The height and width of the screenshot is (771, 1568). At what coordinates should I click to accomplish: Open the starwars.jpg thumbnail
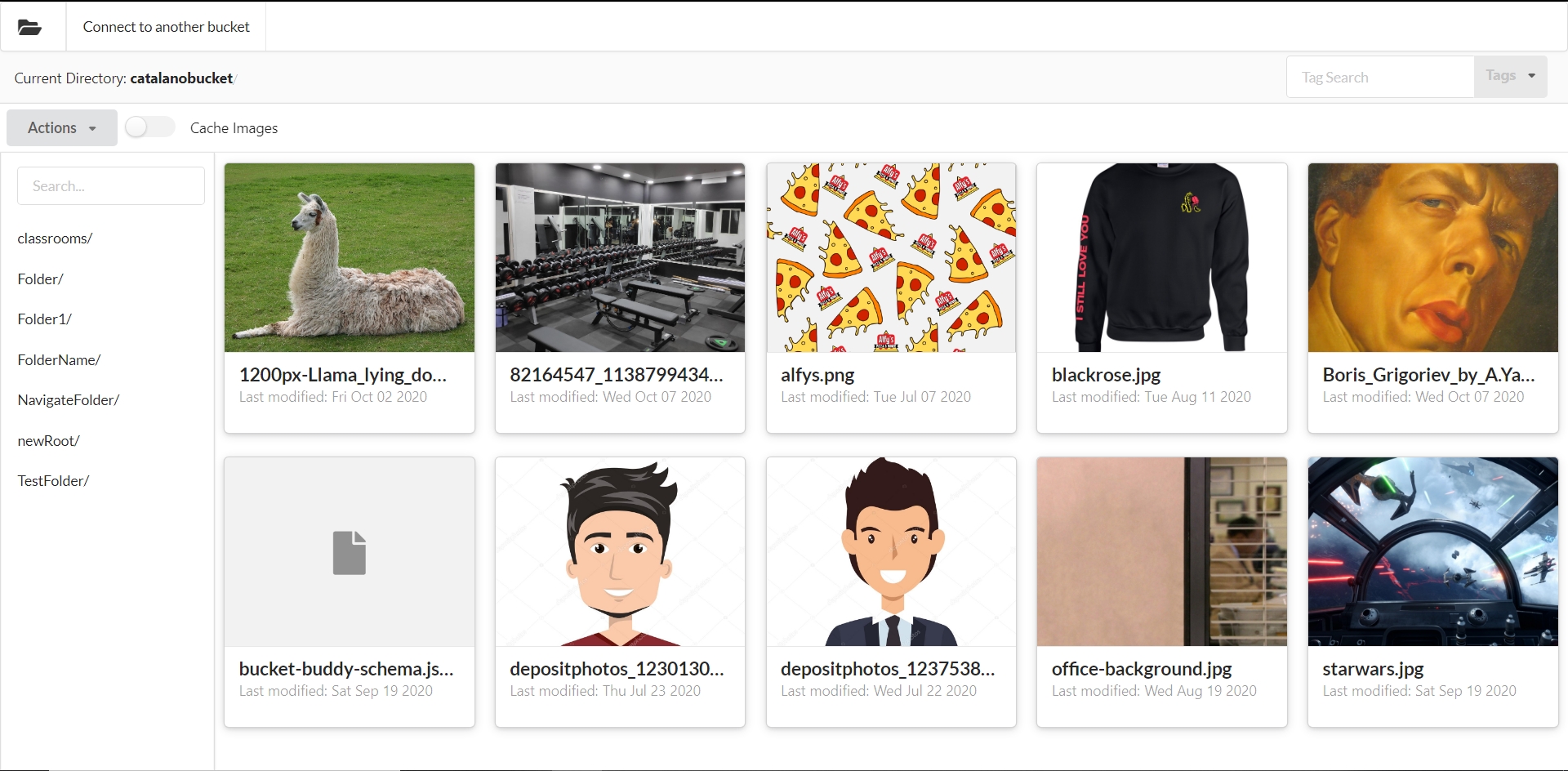[1433, 551]
